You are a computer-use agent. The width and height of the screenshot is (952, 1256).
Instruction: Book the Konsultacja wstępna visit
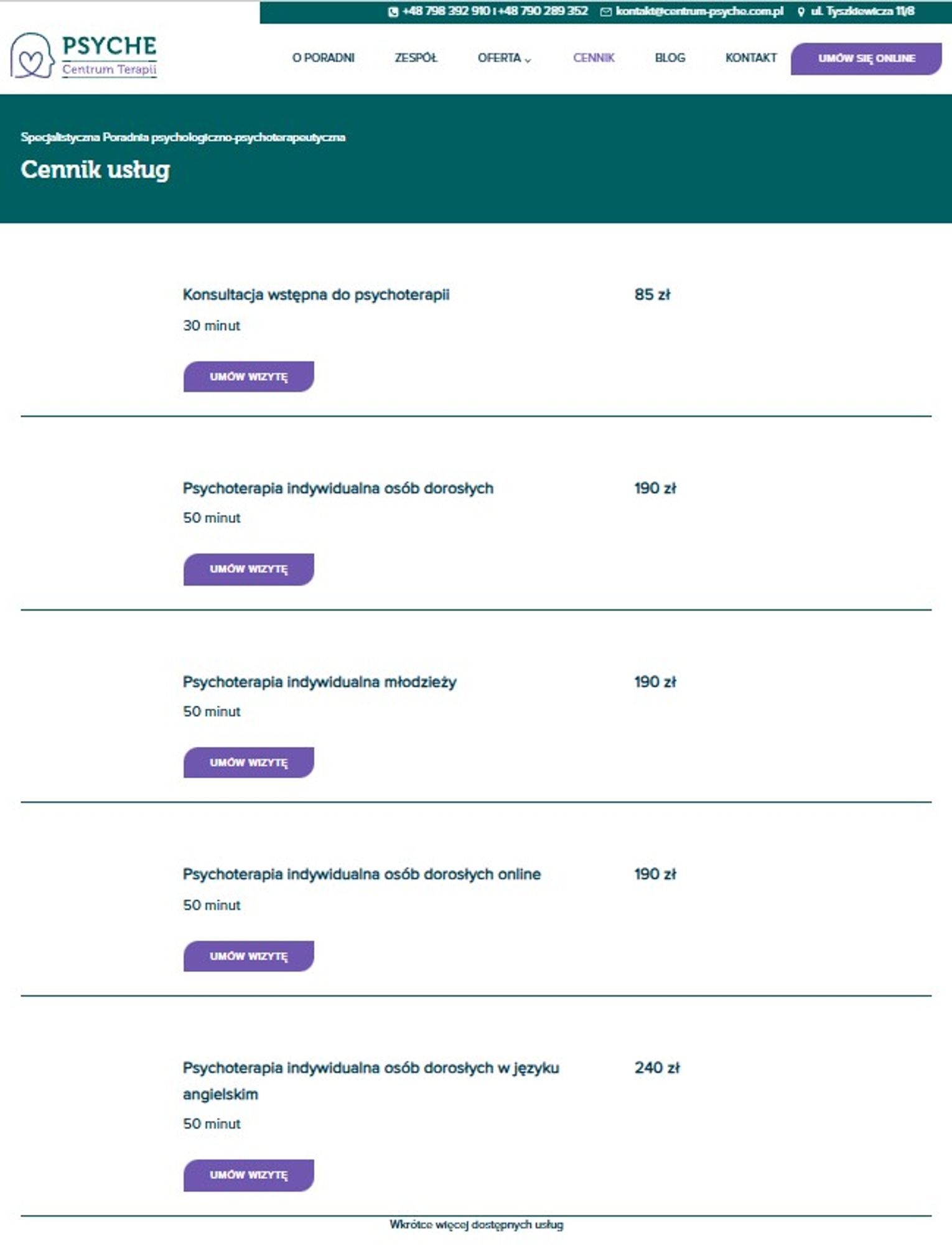pyautogui.click(x=248, y=377)
